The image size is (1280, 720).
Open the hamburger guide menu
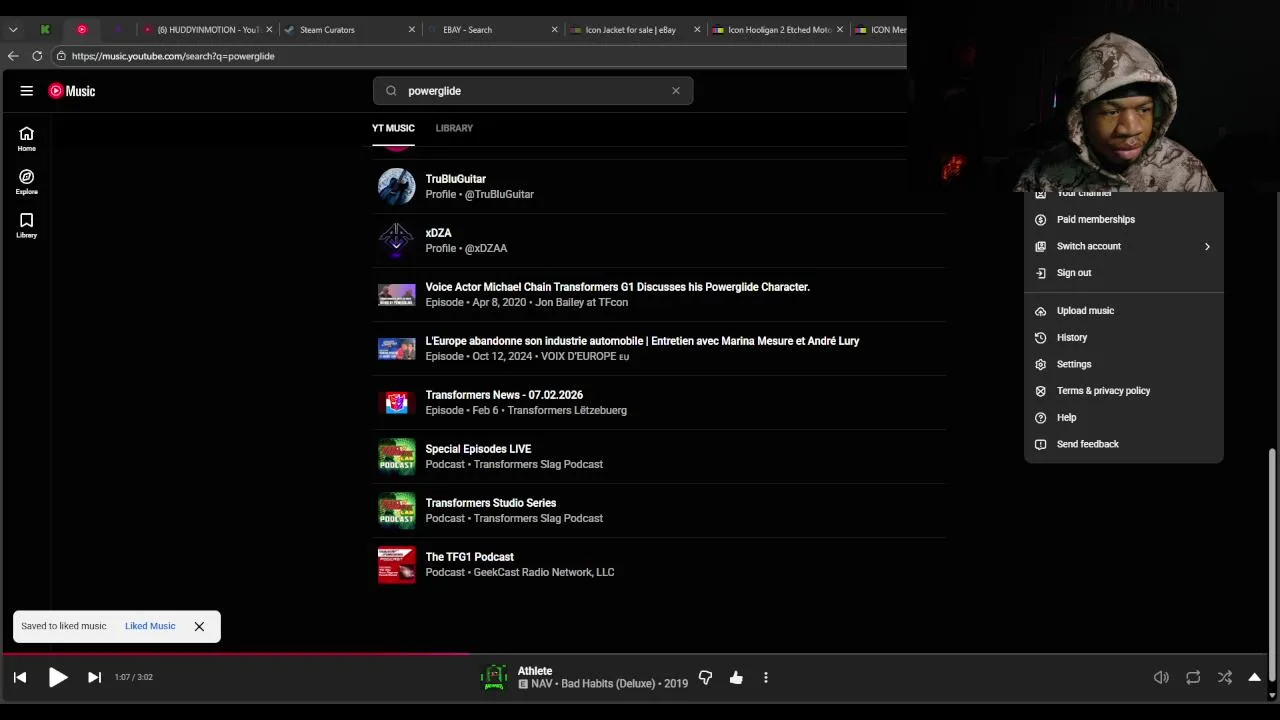pyautogui.click(x=27, y=91)
